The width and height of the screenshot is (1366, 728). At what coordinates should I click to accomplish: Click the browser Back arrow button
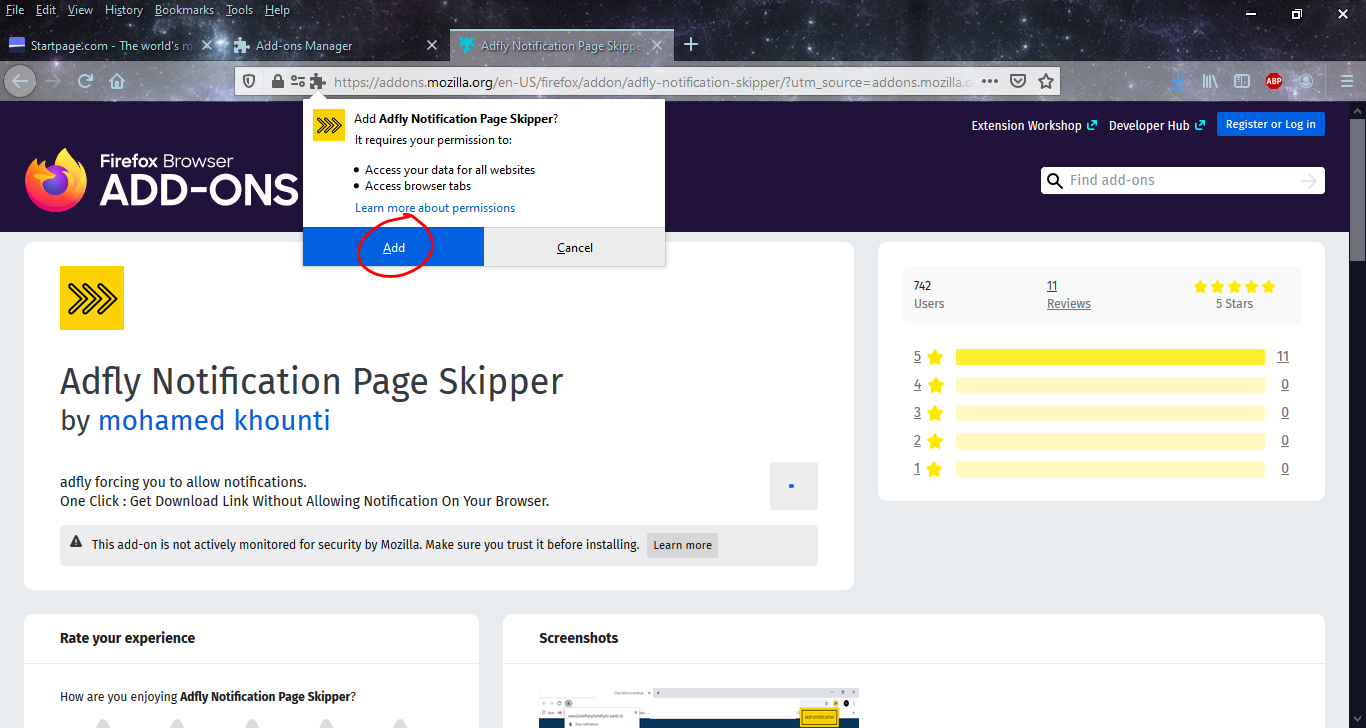tap(20, 81)
